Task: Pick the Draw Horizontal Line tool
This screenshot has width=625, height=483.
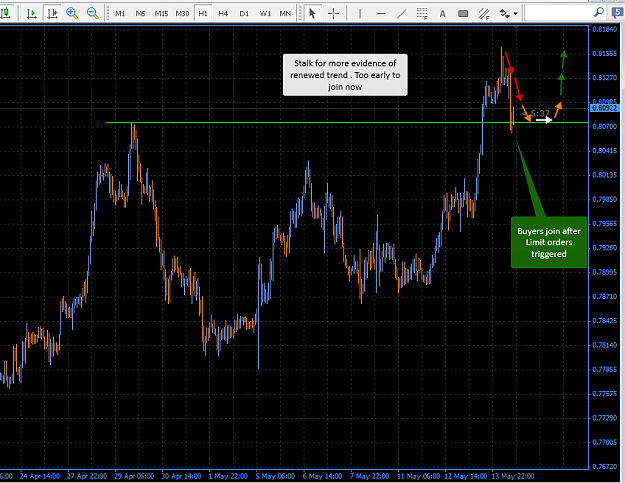Action: click(x=381, y=14)
